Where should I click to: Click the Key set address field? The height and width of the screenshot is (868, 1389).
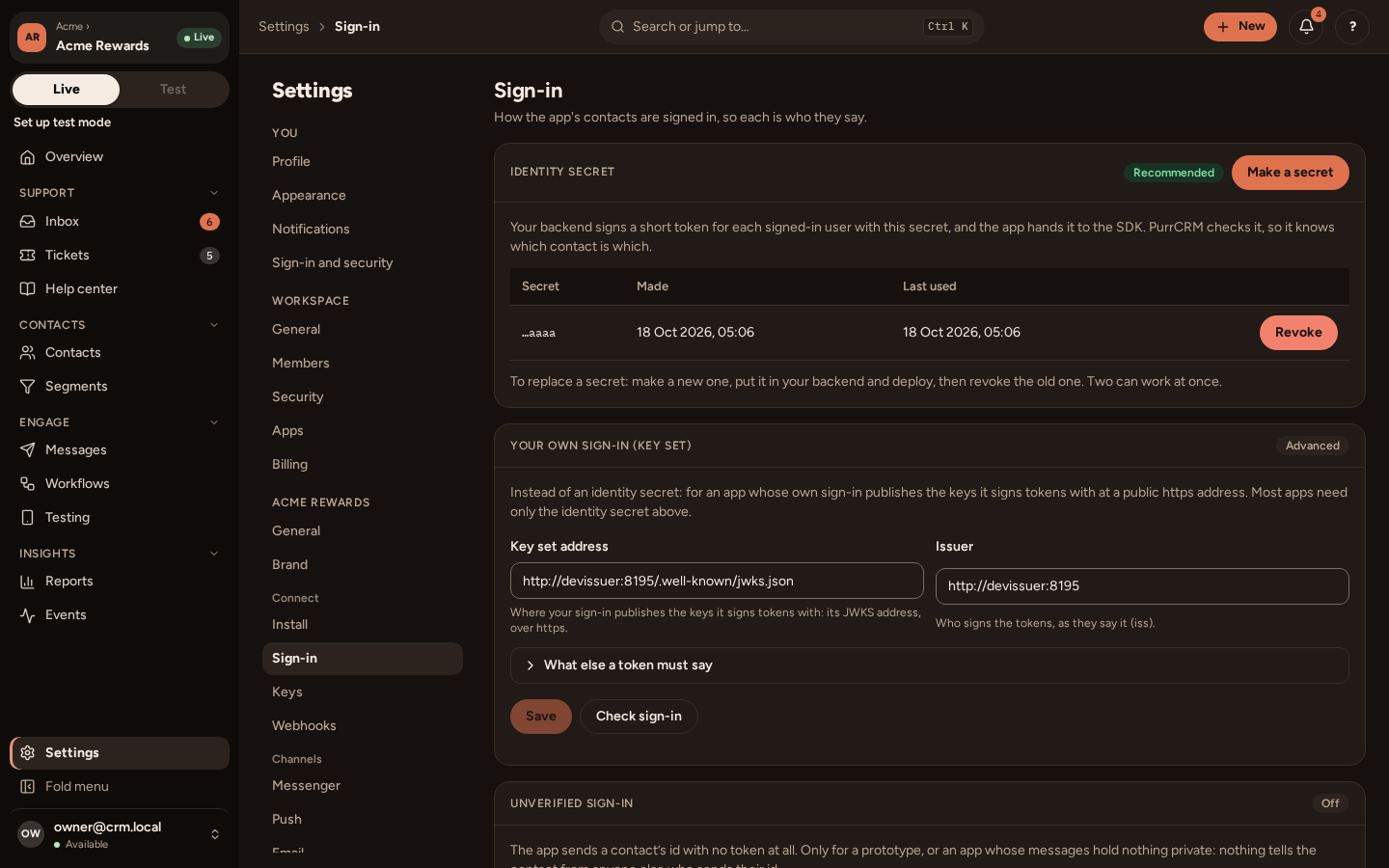tap(717, 582)
